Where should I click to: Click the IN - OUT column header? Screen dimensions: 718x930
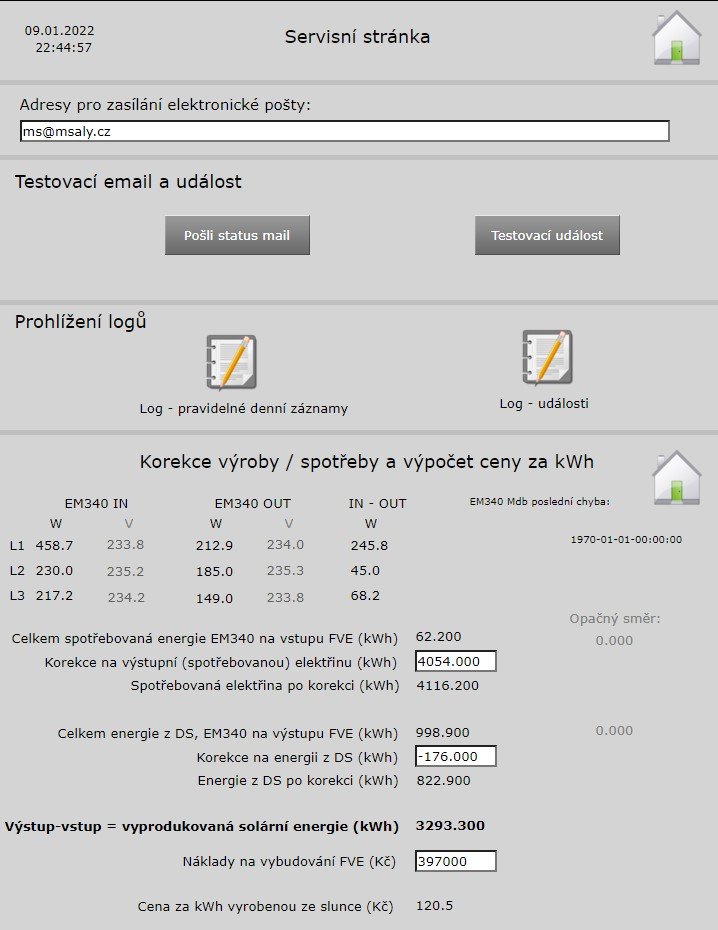(x=378, y=504)
